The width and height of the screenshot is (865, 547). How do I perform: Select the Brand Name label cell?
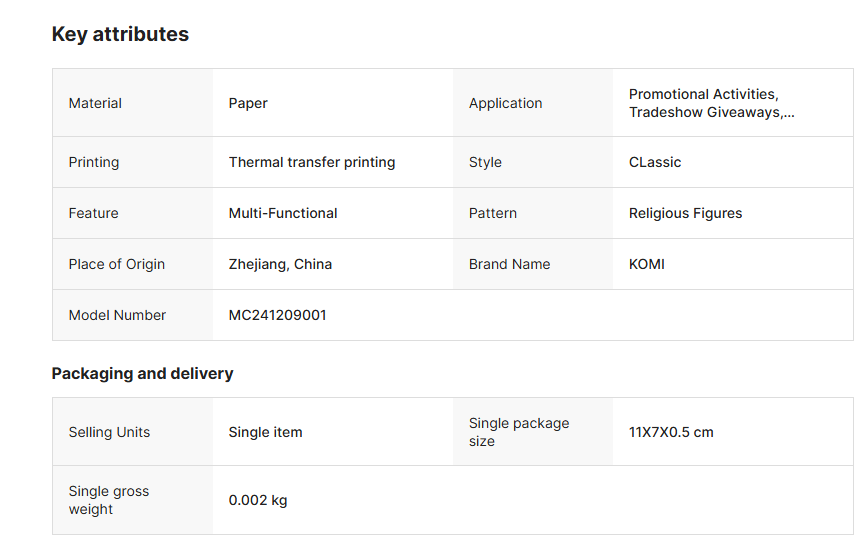click(509, 264)
